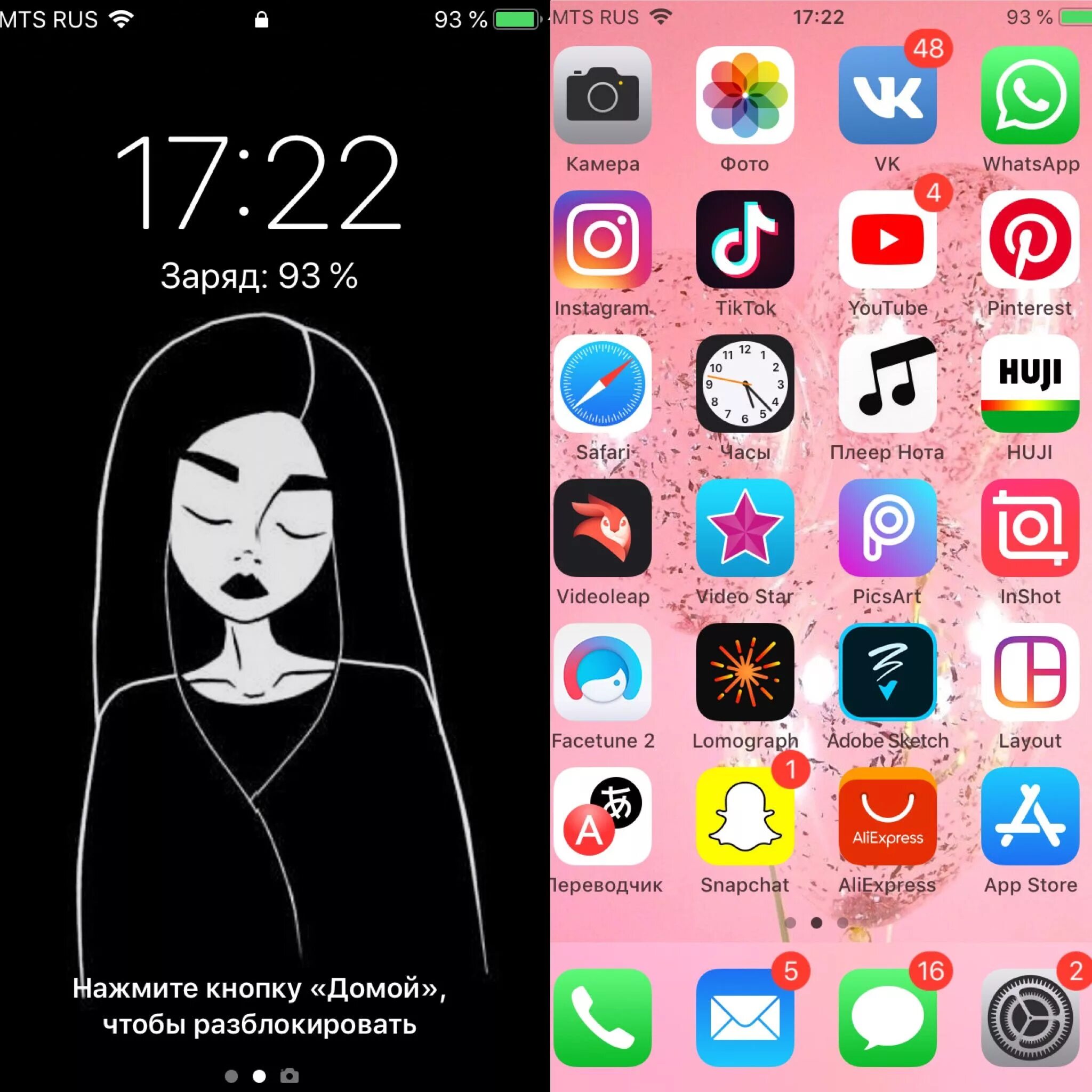Open iOS Settings app
This screenshot has height=1092, width=1092.
(1029, 1024)
